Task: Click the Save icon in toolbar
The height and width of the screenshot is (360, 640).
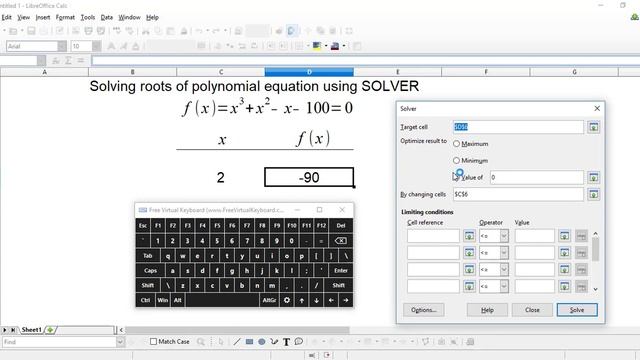Action: point(31,31)
